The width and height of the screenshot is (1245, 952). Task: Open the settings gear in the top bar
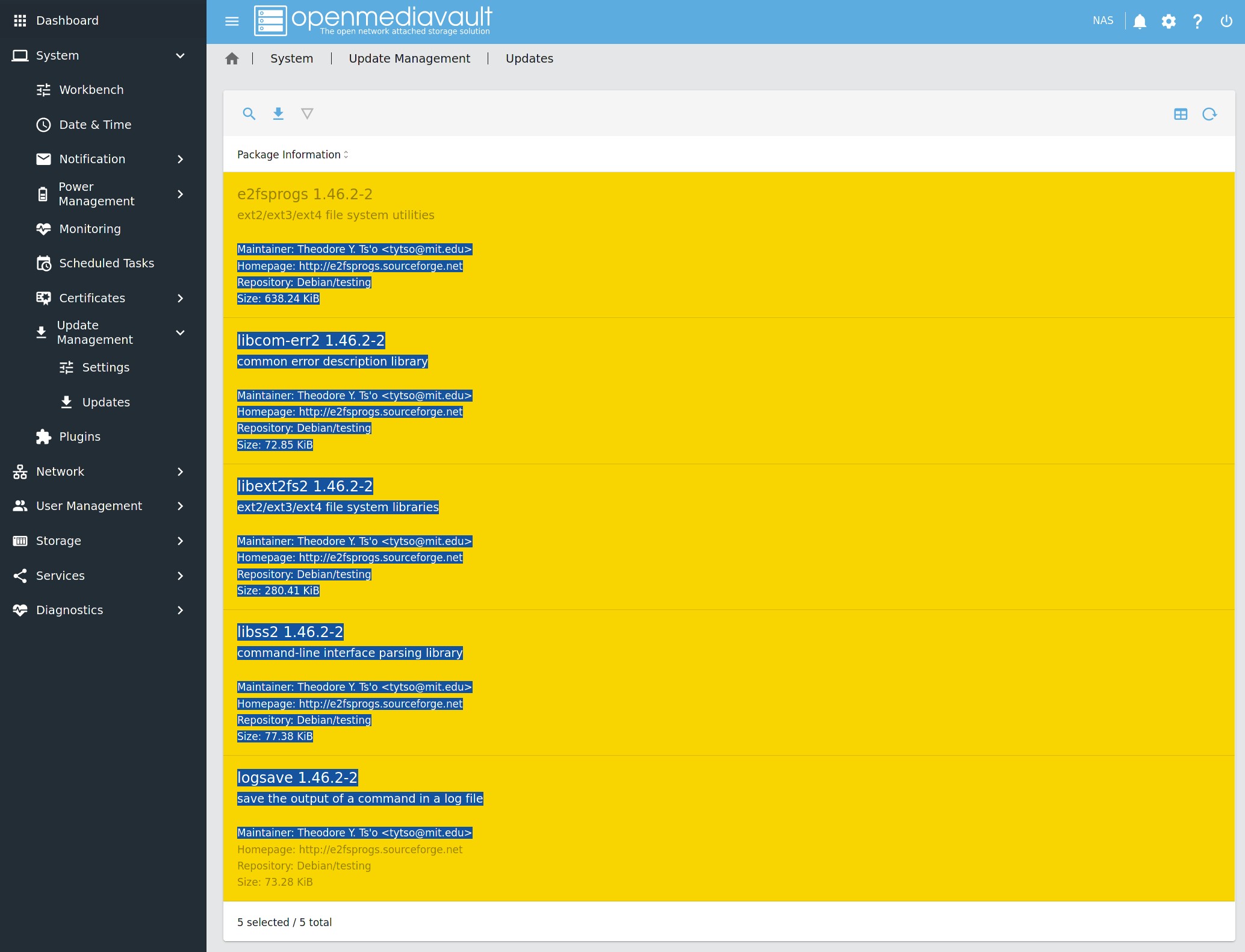point(1169,20)
